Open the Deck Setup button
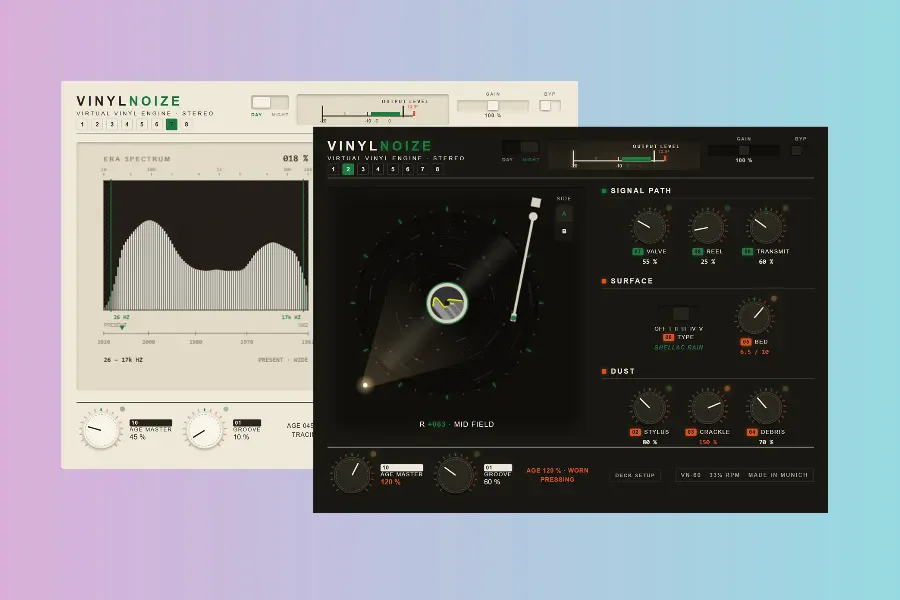900x600 pixels. pyautogui.click(x=635, y=475)
